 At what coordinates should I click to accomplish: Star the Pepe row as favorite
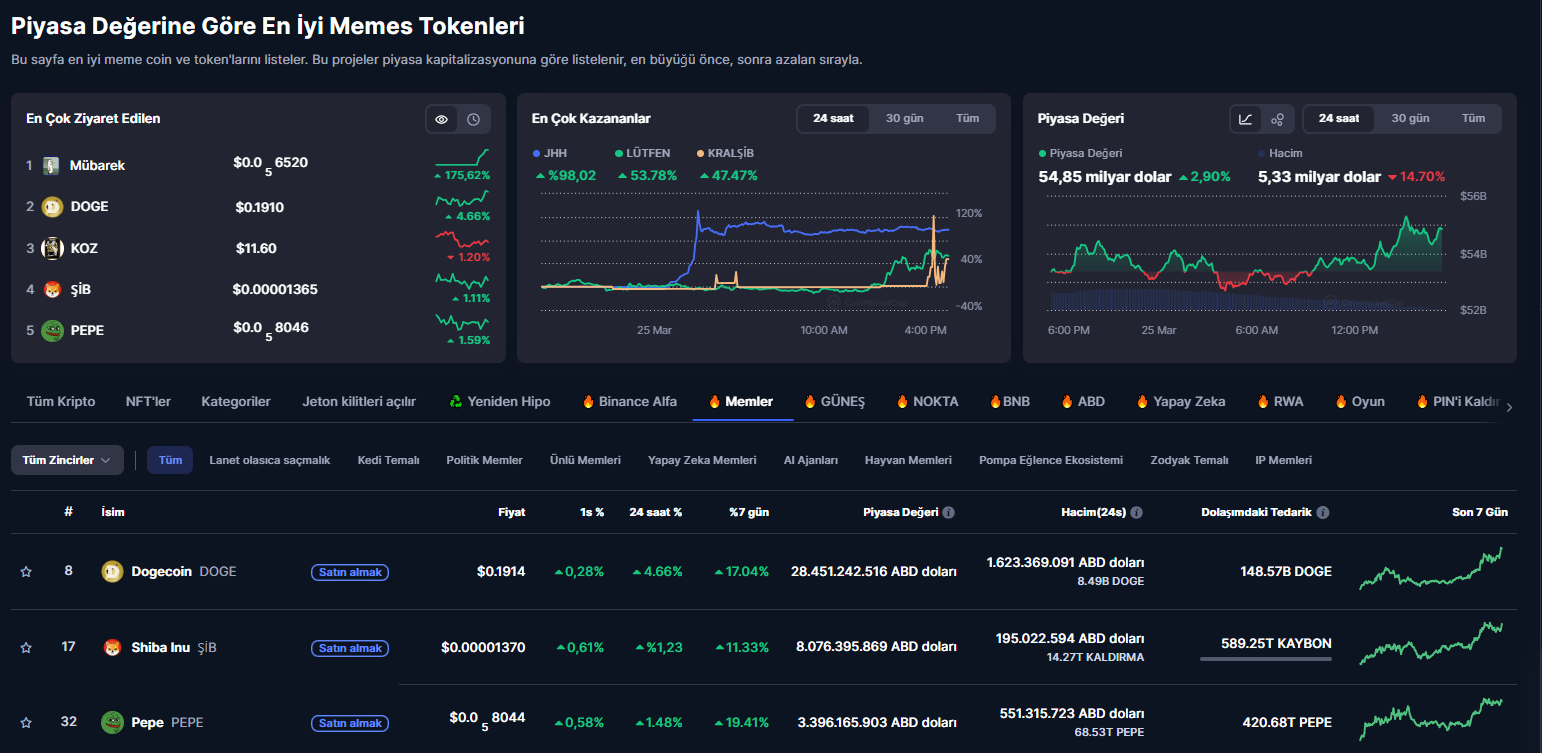pos(26,722)
